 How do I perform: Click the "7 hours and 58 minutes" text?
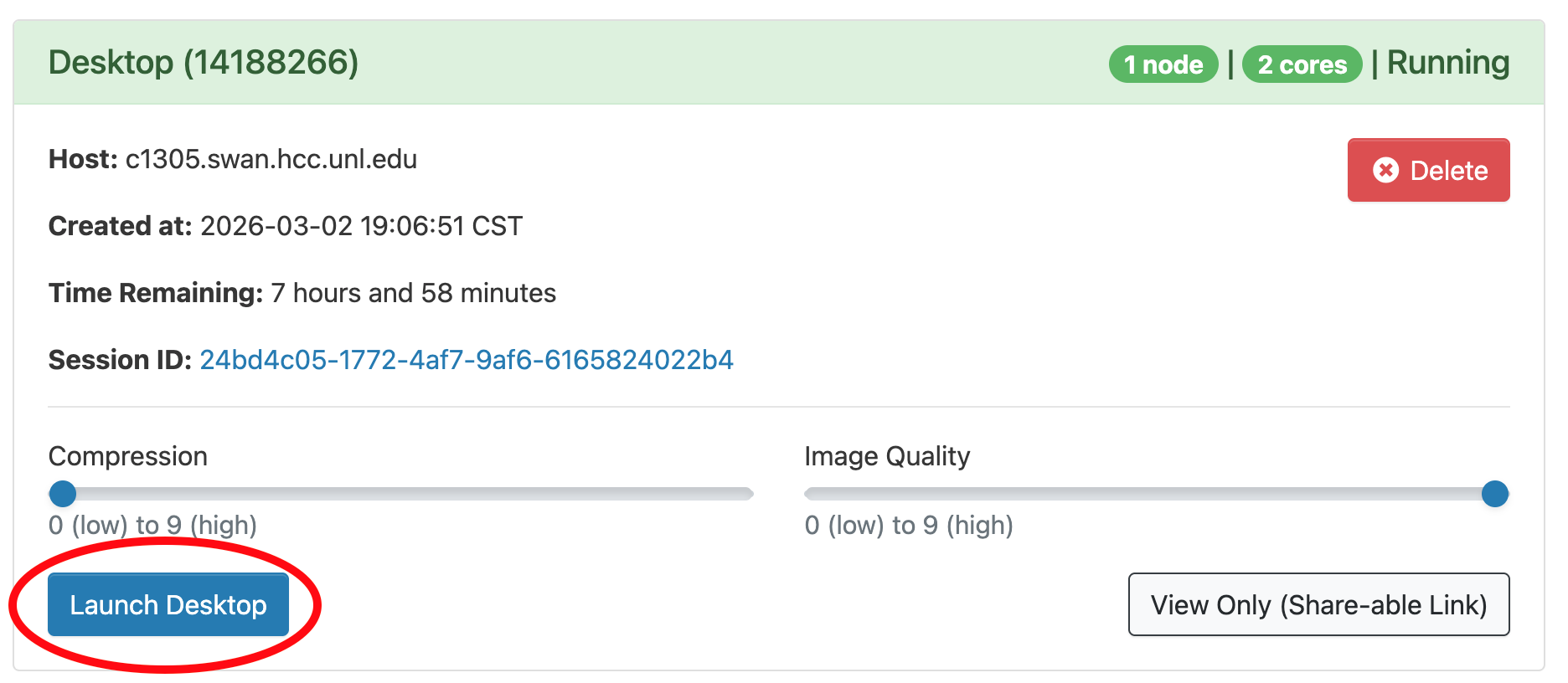[413, 293]
